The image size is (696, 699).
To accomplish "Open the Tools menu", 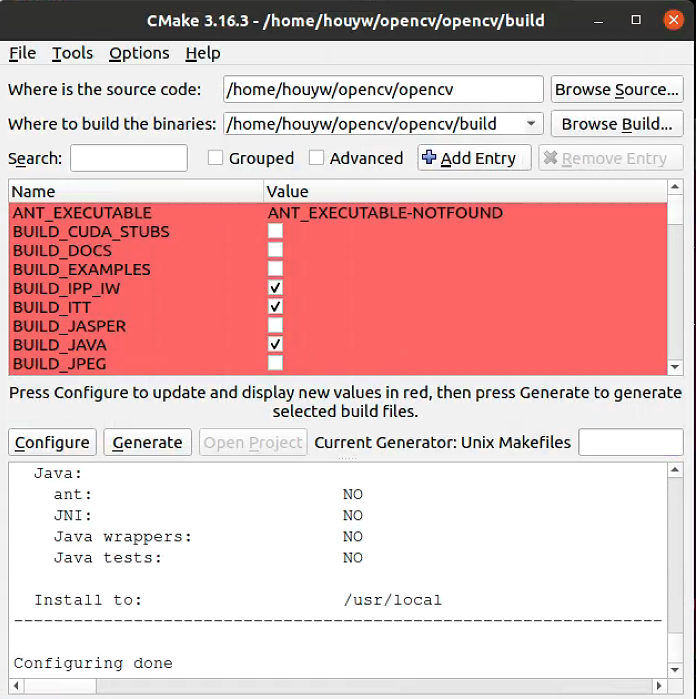I will click(x=73, y=53).
